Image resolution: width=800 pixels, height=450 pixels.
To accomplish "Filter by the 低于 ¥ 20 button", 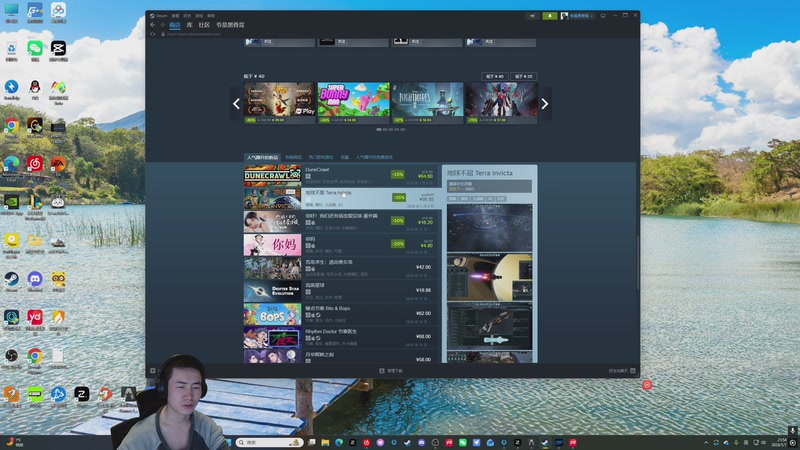I will [523, 76].
